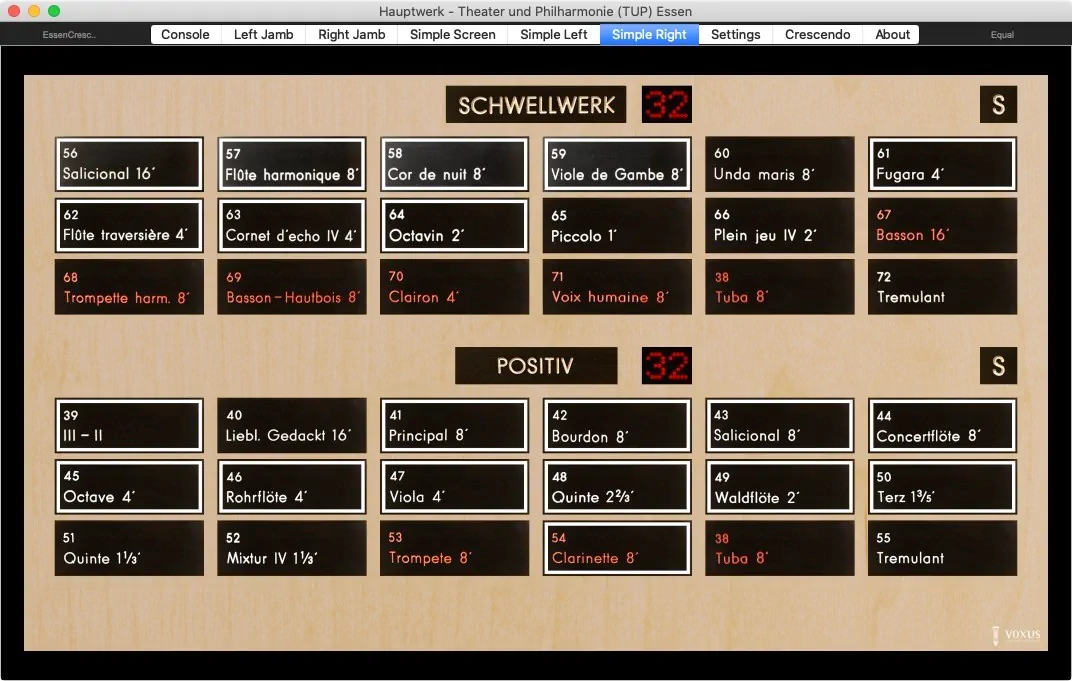Viewport: 1072px width, 681px height.
Task: Click the Positiv red 32 counter display
Action: tap(666, 366)
